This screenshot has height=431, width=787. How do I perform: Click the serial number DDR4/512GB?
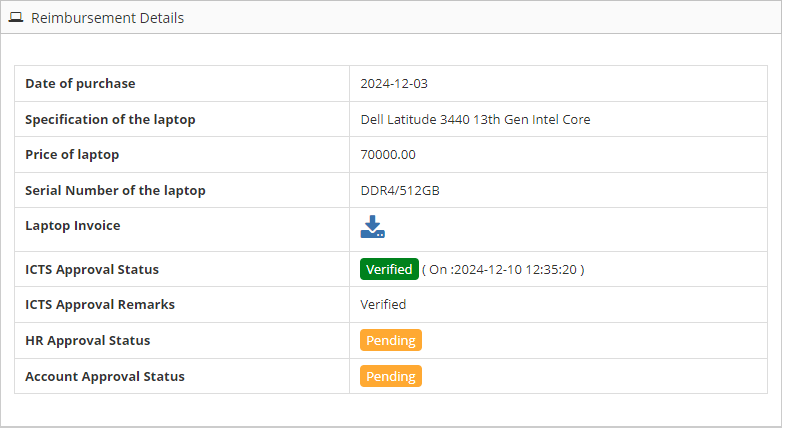[x=400, y=191]
